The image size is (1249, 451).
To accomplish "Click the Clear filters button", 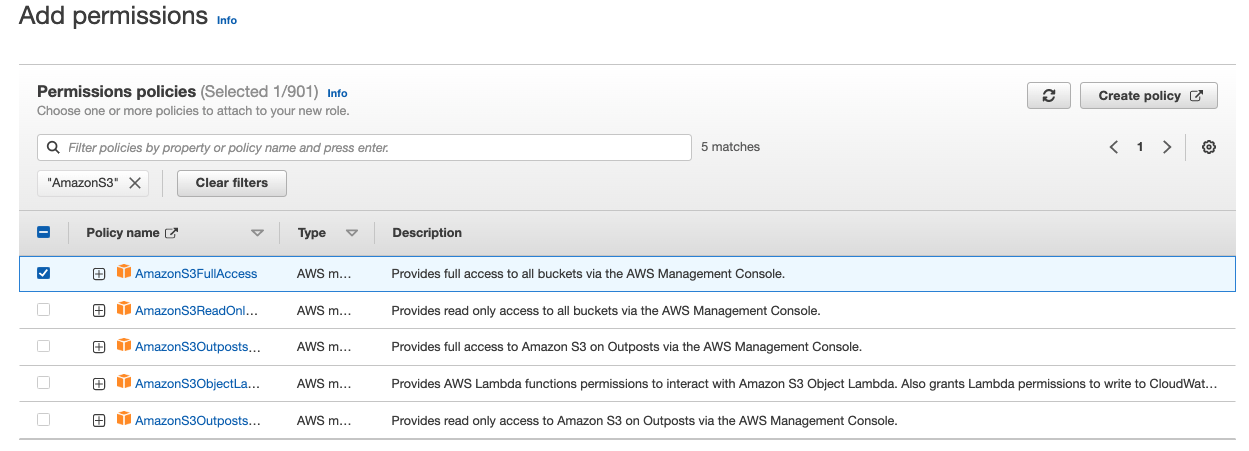I will click(x=231, y=183).
